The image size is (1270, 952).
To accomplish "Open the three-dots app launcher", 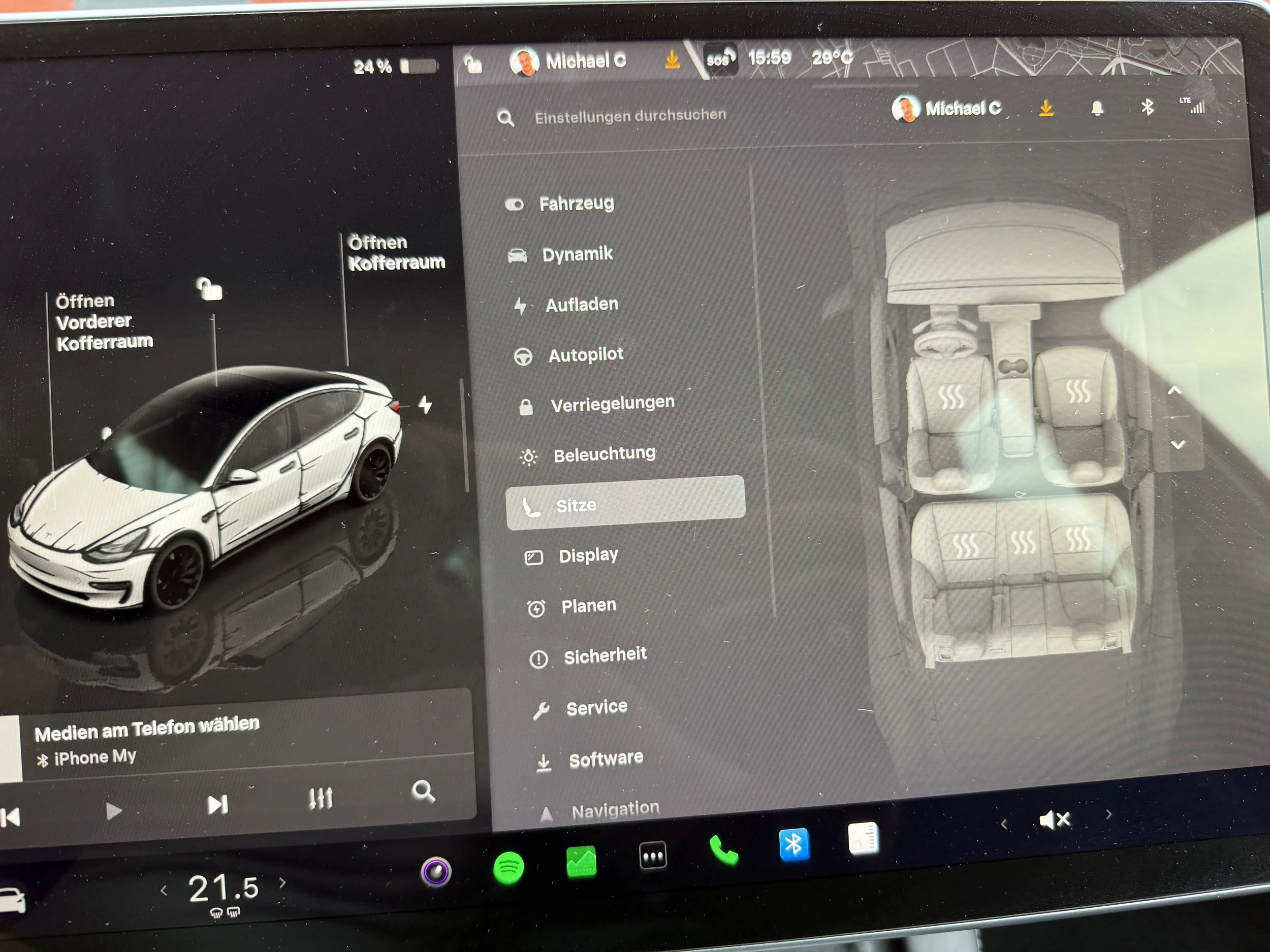I will point(653,856).
